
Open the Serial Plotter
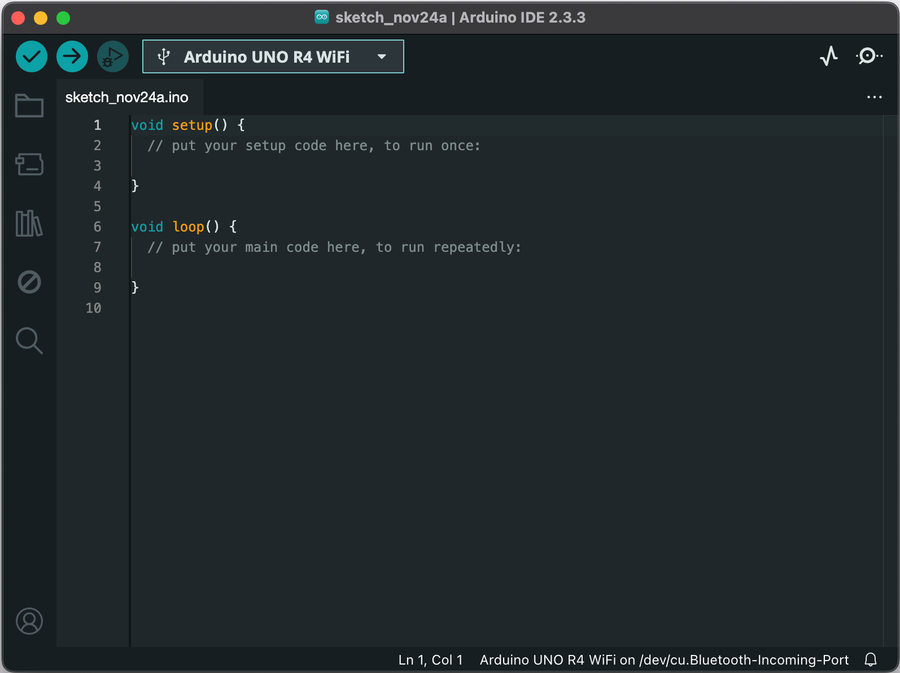click(x=828, y=56)
